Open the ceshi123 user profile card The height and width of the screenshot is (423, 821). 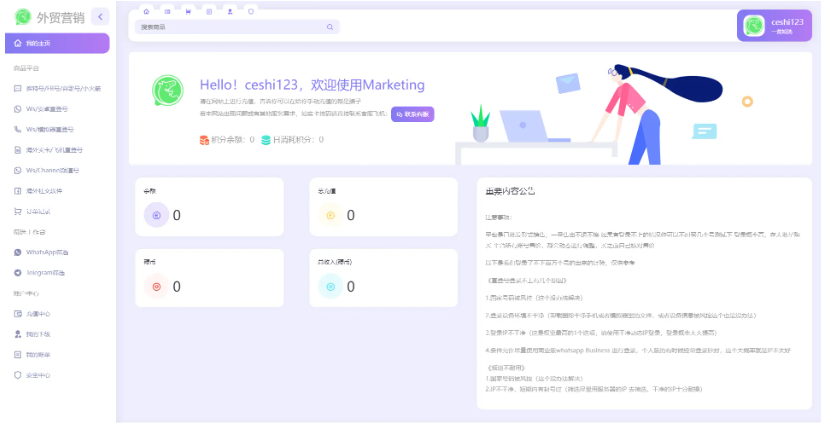[774, 26]
